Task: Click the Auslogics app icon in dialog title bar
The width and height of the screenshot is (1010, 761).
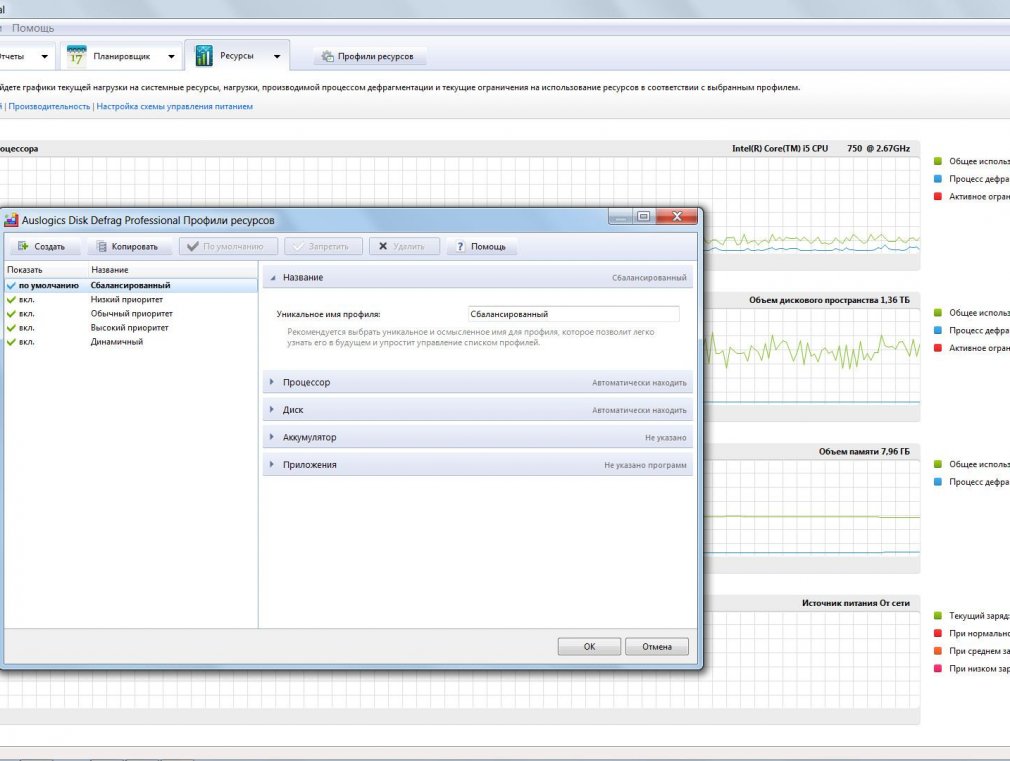Action: 11,220
